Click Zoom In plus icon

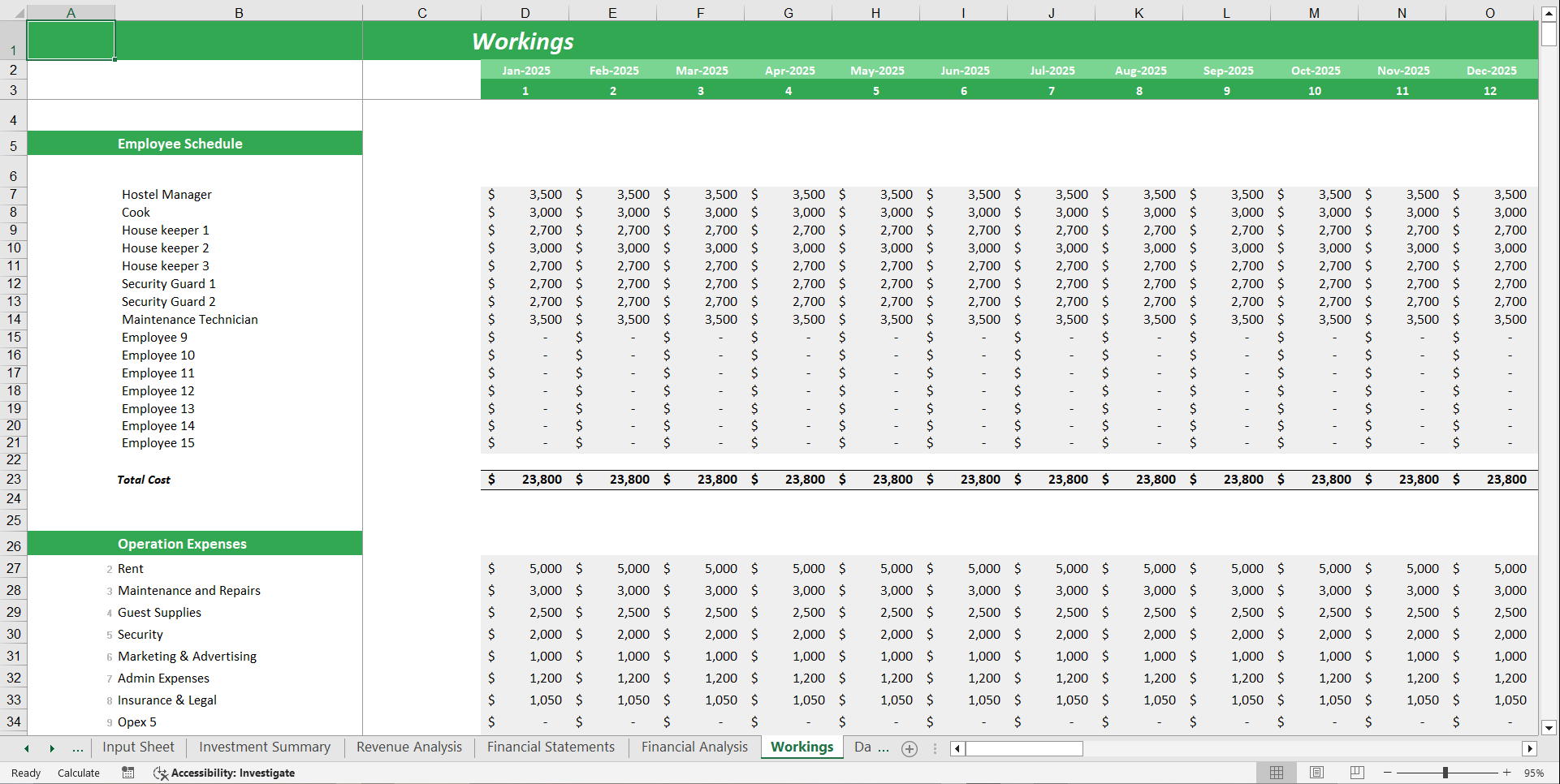1506,773
